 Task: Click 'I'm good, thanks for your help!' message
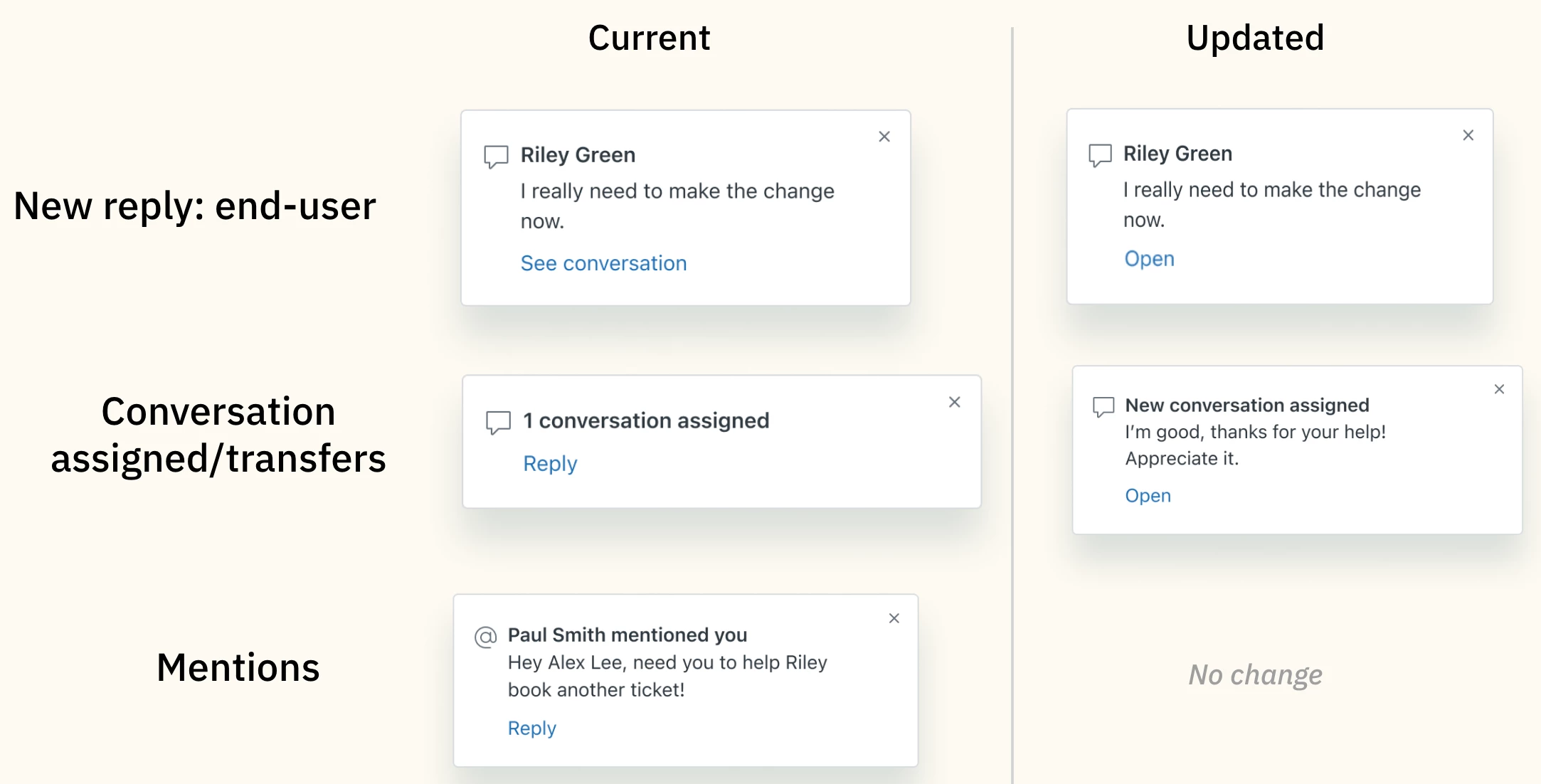[x=1255, y=432]
